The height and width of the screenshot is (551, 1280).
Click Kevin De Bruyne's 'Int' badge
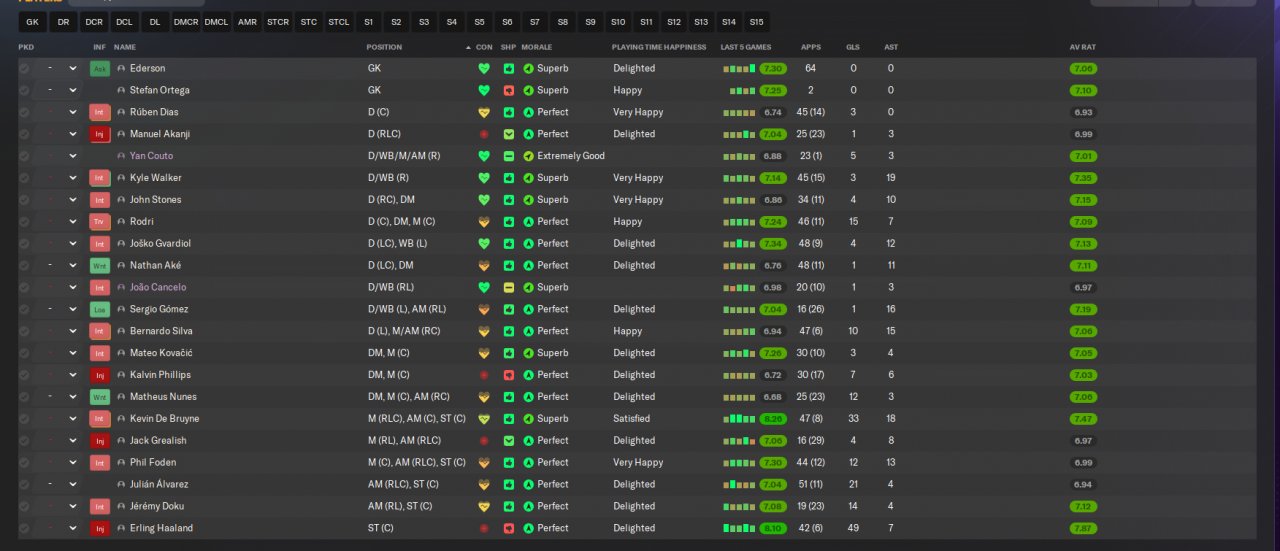100,419
